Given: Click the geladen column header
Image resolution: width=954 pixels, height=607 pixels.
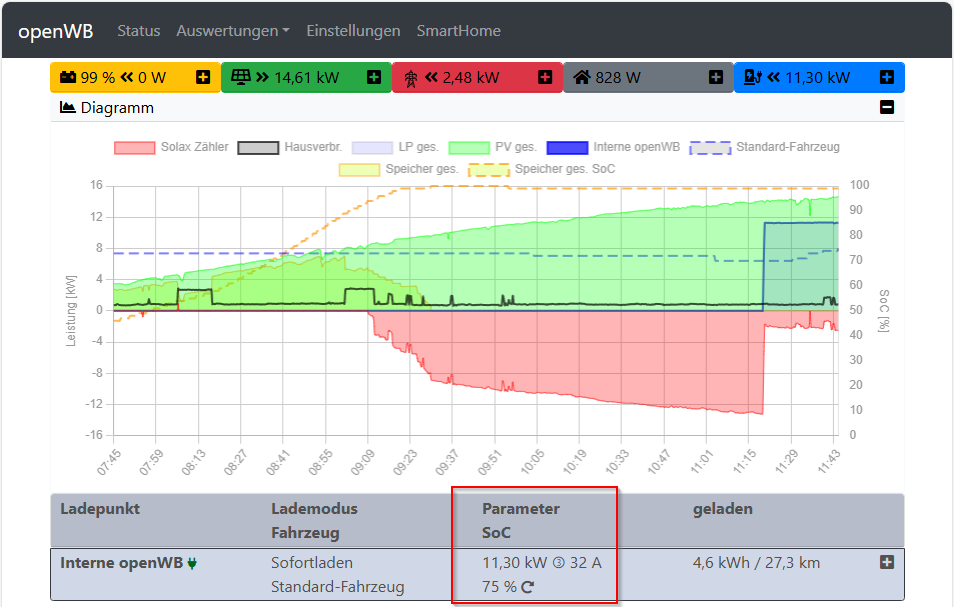Looking at the screenshot, I should 723,509.
